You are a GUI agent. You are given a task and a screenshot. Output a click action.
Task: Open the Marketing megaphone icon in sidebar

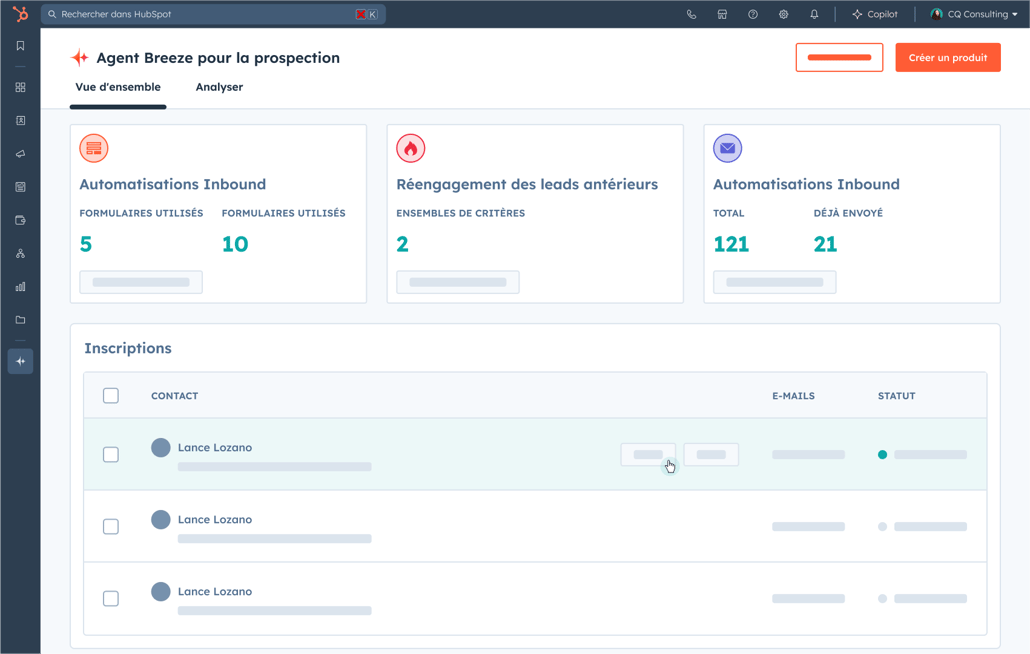20,154
